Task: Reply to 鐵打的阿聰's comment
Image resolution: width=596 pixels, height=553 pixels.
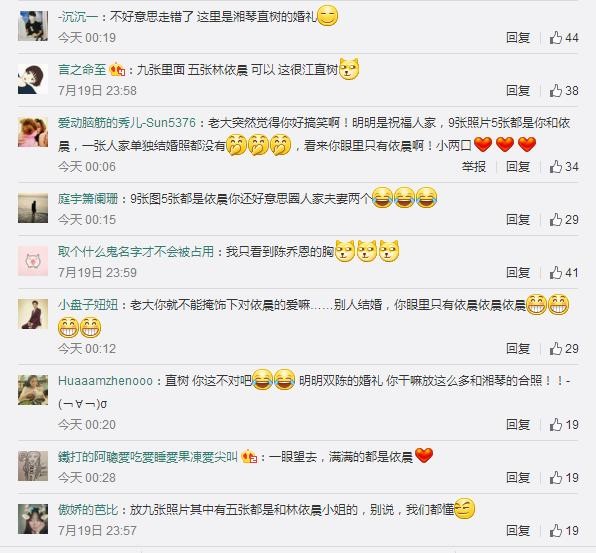Action: [x=518, y=478]
